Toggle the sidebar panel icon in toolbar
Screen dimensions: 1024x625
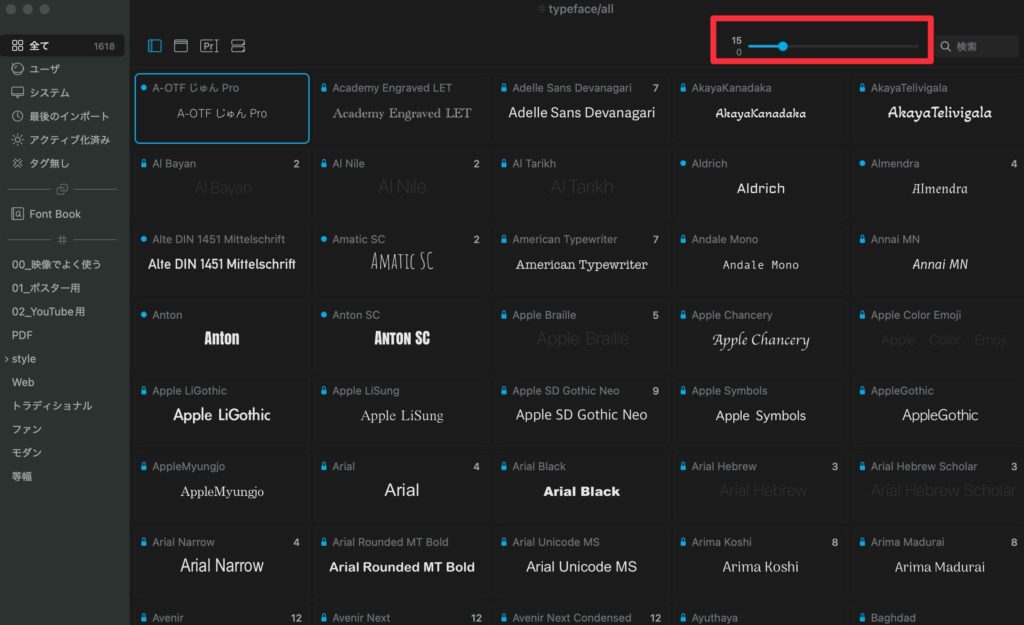(155, 46)
